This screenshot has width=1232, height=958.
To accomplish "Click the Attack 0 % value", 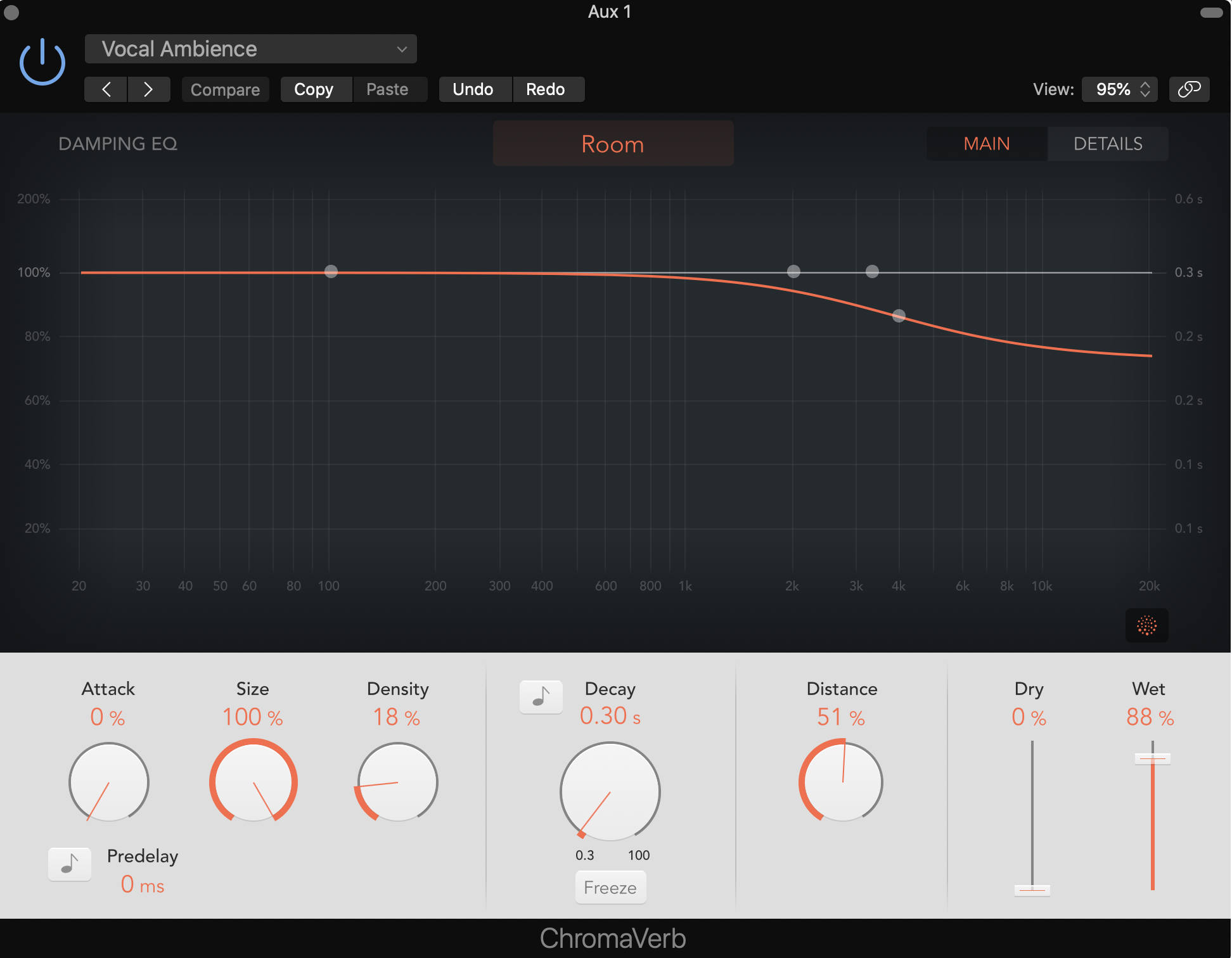I will [x=108, y=717].
